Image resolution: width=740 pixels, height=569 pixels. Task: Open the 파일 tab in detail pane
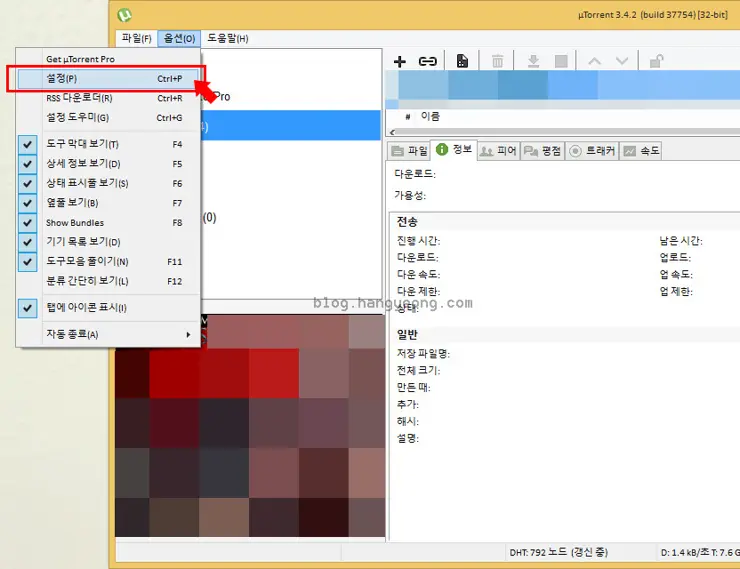coord(409,151)
